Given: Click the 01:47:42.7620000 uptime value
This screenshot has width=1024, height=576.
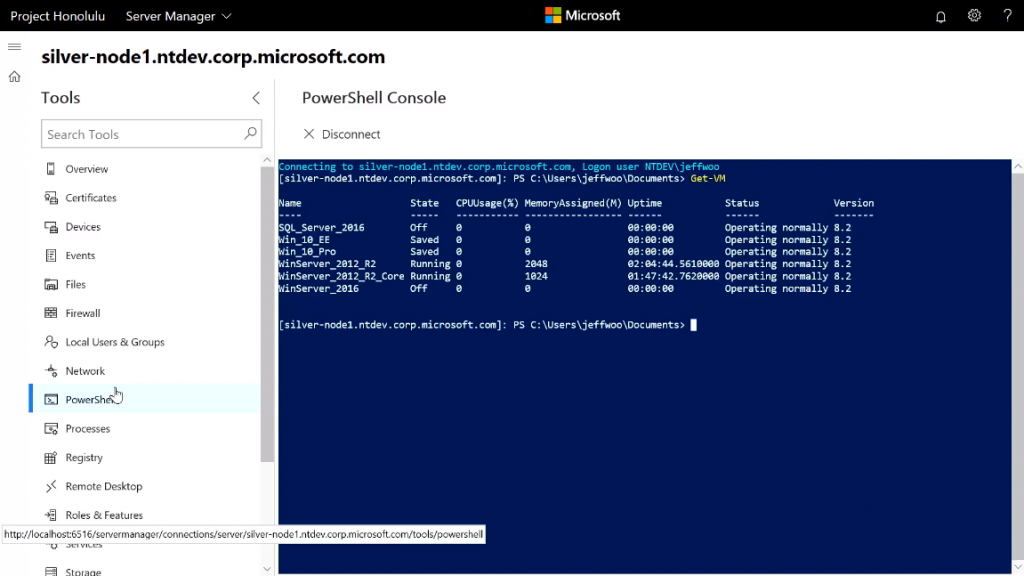Looking at the screenshot, I should click(x=673, y=276).
